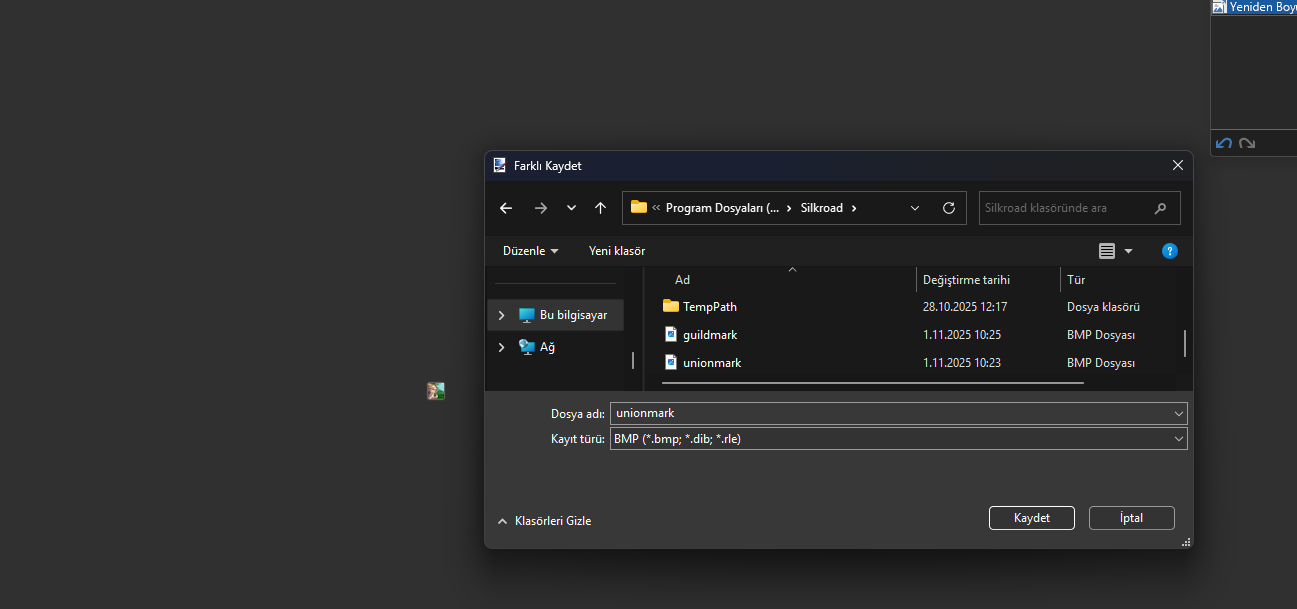The image size is (1297, 609).
Task: Collapse folders with Klasörleri Gizle
Action: pyautogui.click(x=544, y=521)
